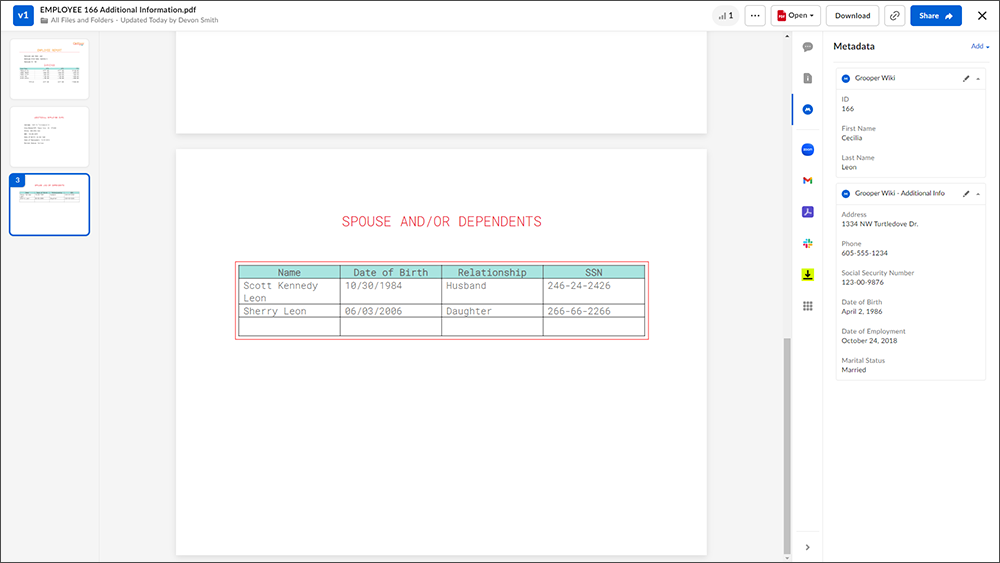Open the more options ellipsis menu
Screen dimensions: 1000x563
click(x=755, y=16)
